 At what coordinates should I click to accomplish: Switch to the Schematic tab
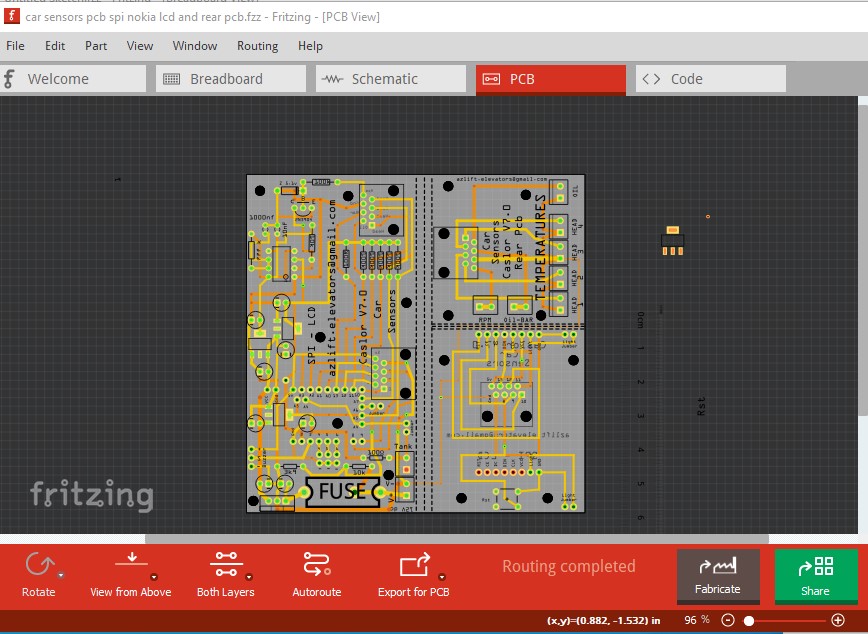pyautogui.click(x=391, y=79)
